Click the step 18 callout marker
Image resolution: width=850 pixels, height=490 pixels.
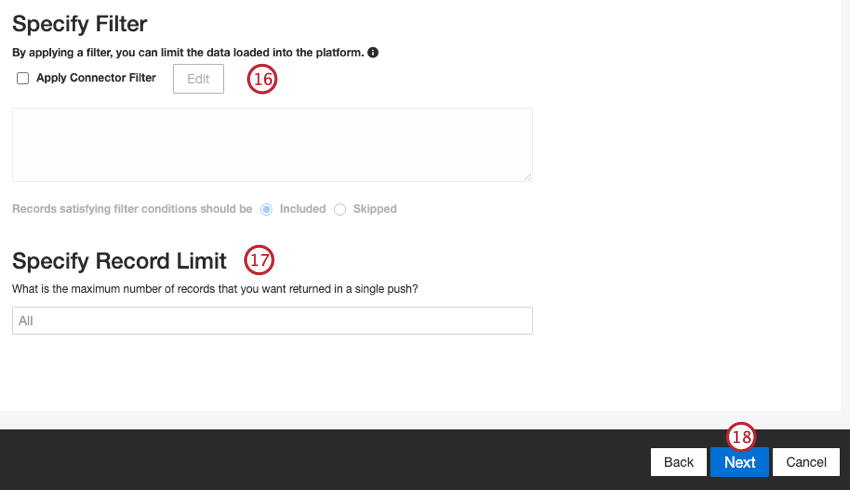pyautogui.click(x=741, y=437)
